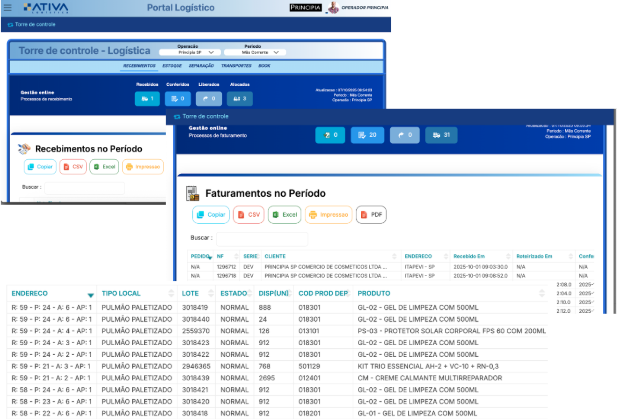Click product code 501129 cell

(x=309, y=366)
